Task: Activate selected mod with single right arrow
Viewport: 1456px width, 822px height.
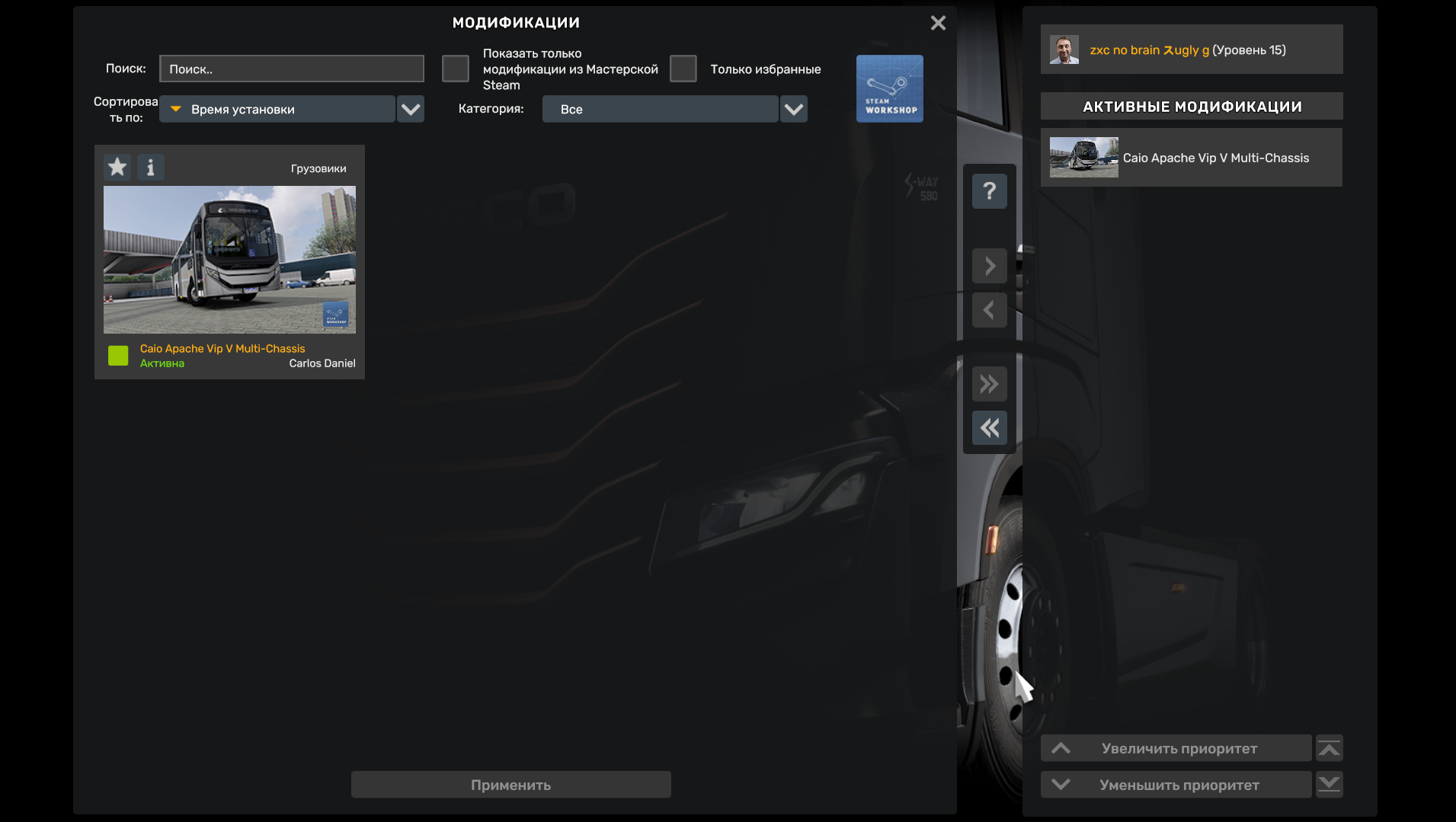Action: coord(989,266)
